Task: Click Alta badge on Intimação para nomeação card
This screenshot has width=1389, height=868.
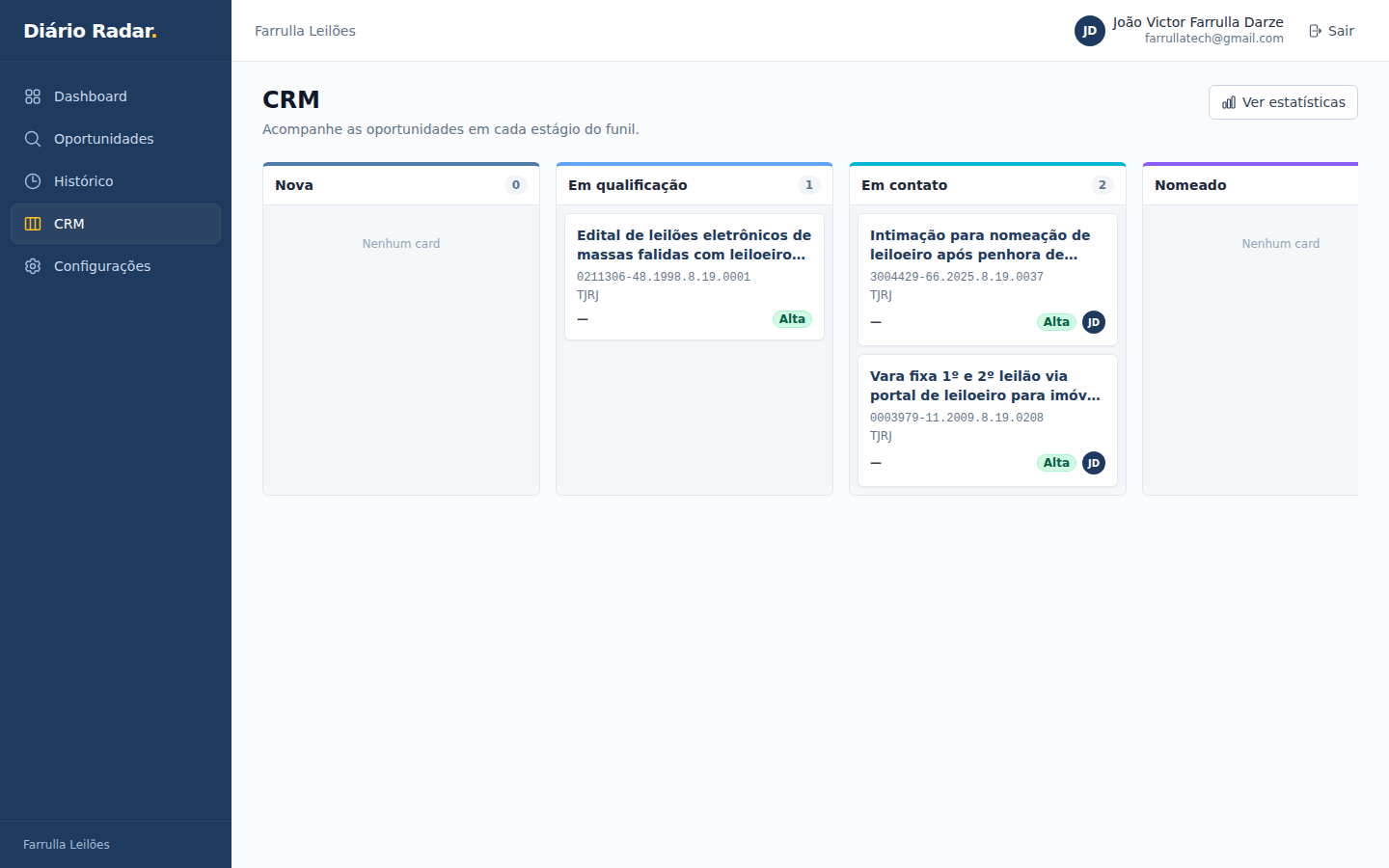Action: (1056, 322)
